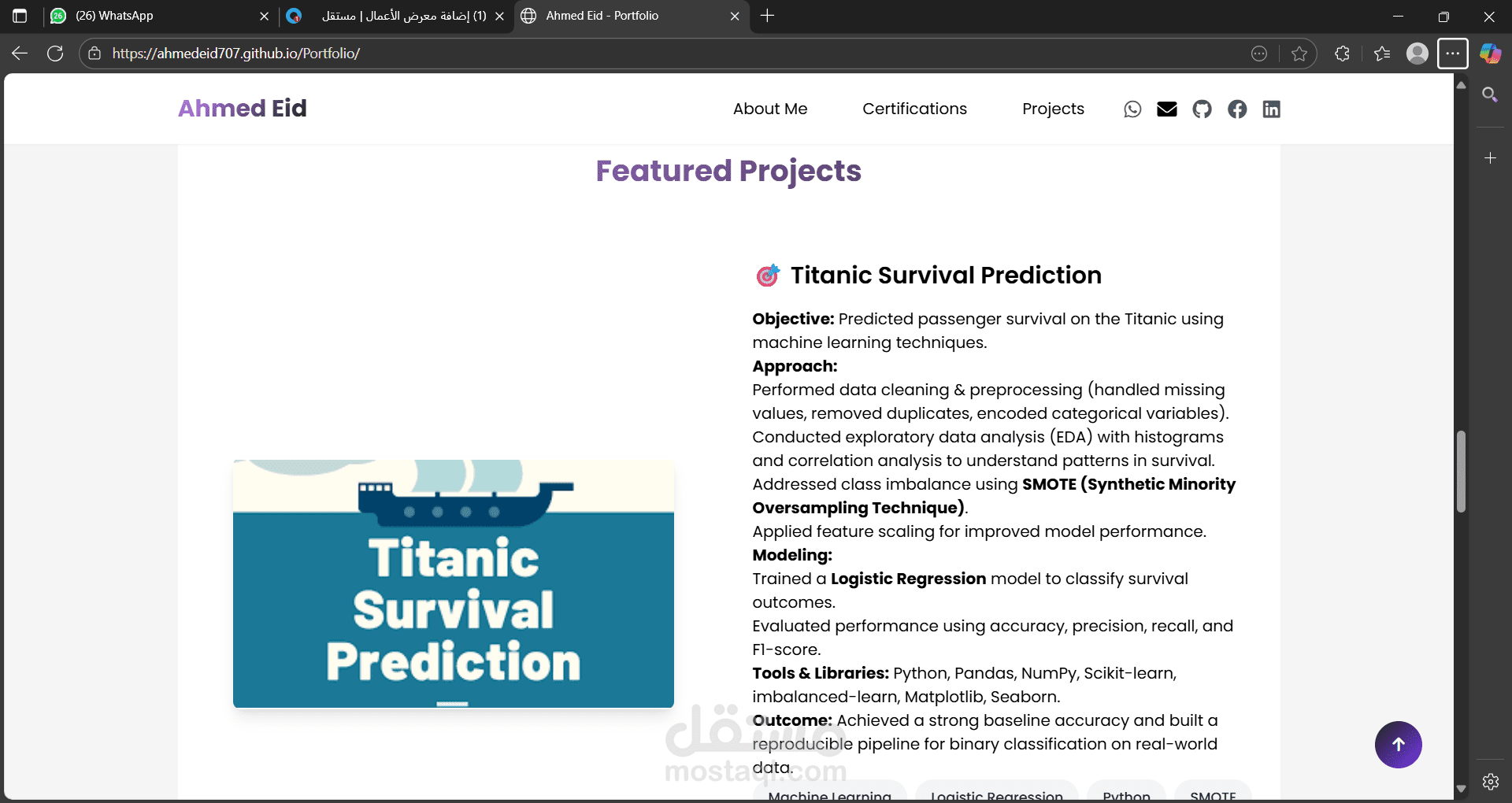
Task: Click the Ahmed Eid site logo
Action: [x=243, y=109]
